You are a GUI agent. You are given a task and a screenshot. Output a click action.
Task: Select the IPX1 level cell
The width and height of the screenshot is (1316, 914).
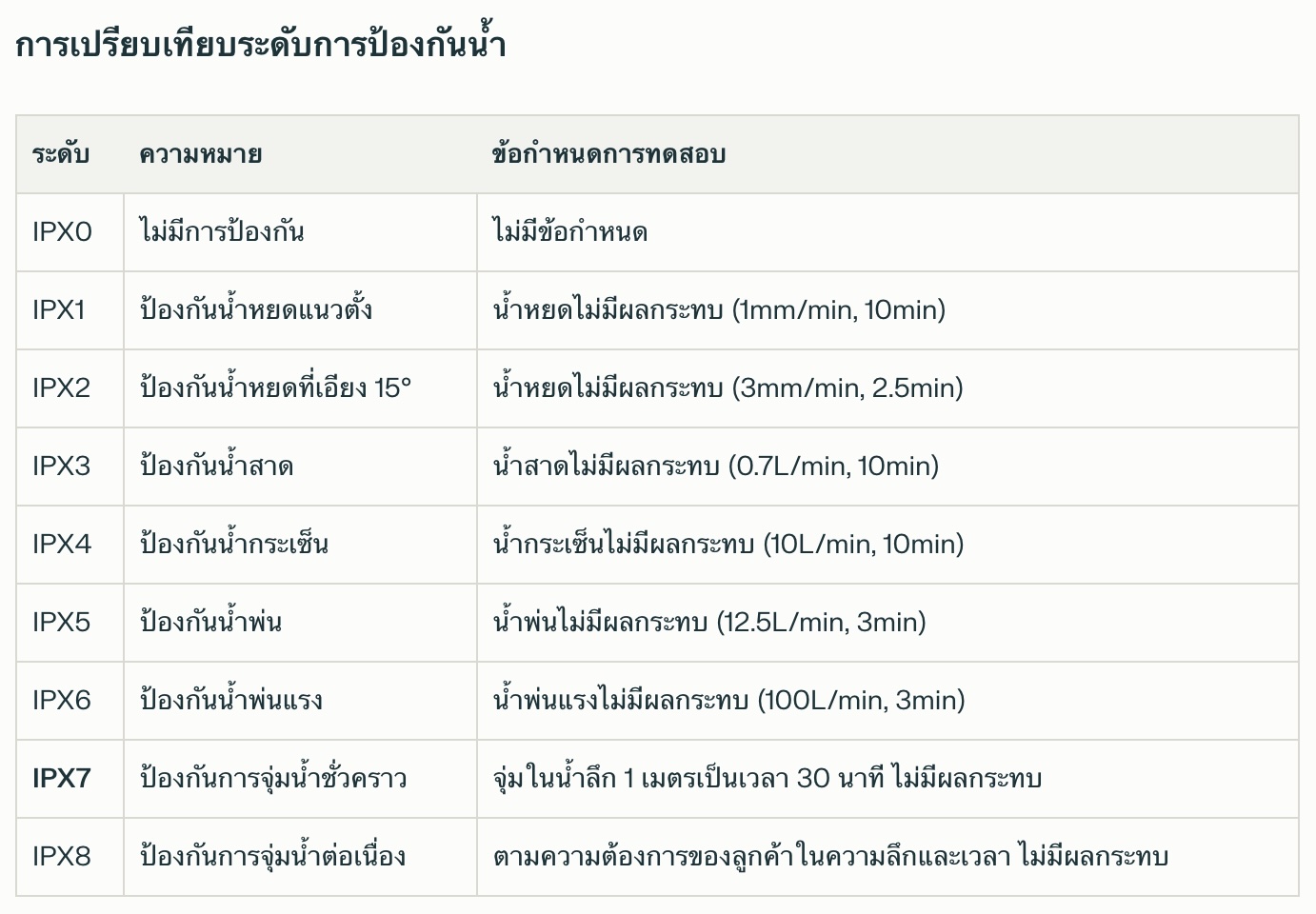(59, 310)
